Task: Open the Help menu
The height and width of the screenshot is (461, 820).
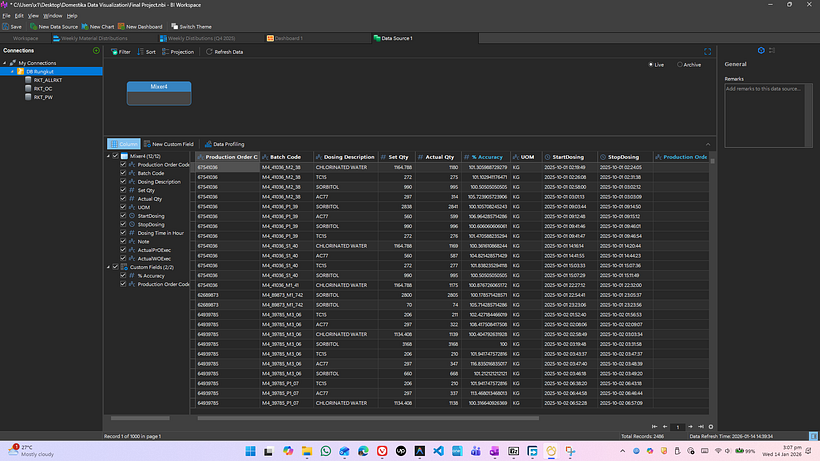Action: click(x=72, y=16)
